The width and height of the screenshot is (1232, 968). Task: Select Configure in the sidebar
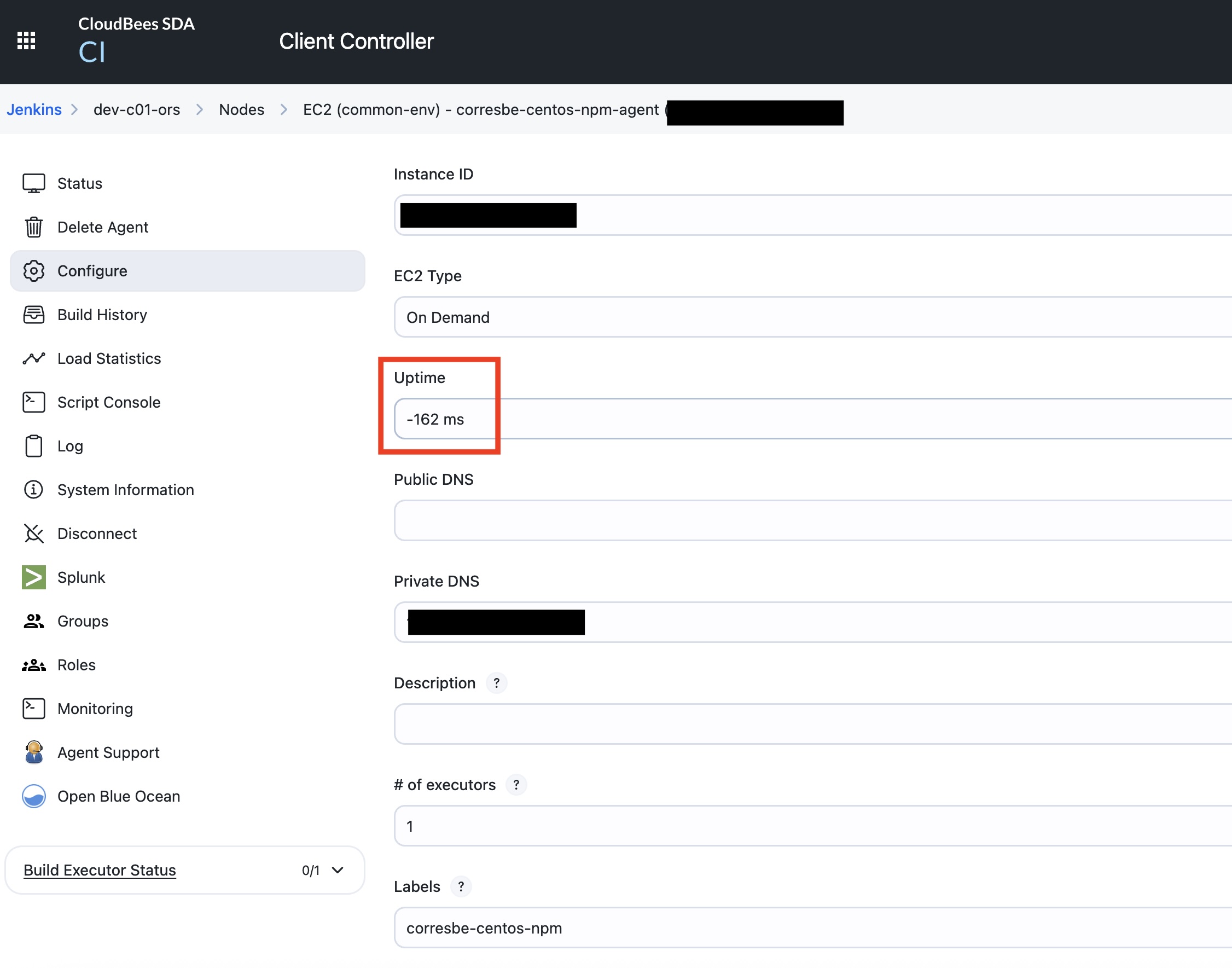(187, 271)
